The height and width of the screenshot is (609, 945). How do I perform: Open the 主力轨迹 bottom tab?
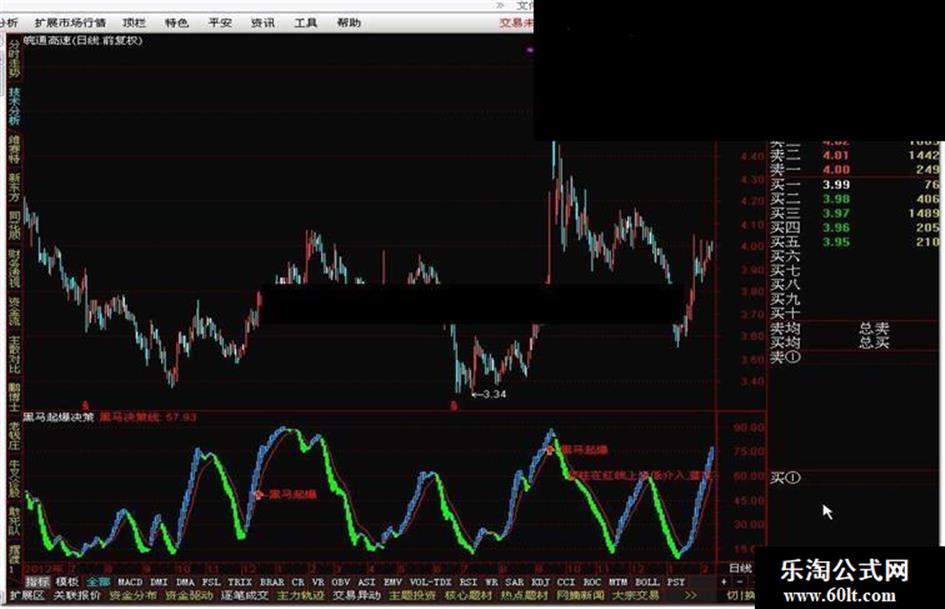point(301,596)
